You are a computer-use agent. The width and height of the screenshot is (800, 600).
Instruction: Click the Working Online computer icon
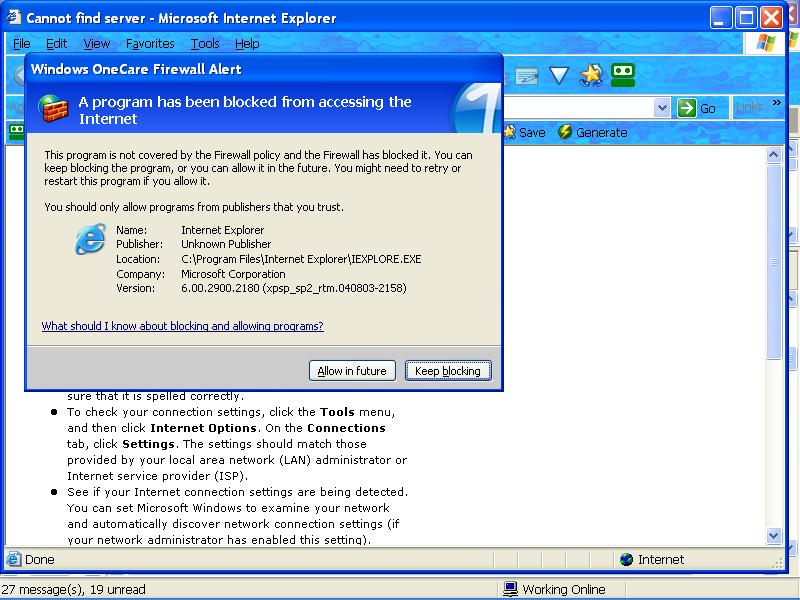[x=510, y=589]
